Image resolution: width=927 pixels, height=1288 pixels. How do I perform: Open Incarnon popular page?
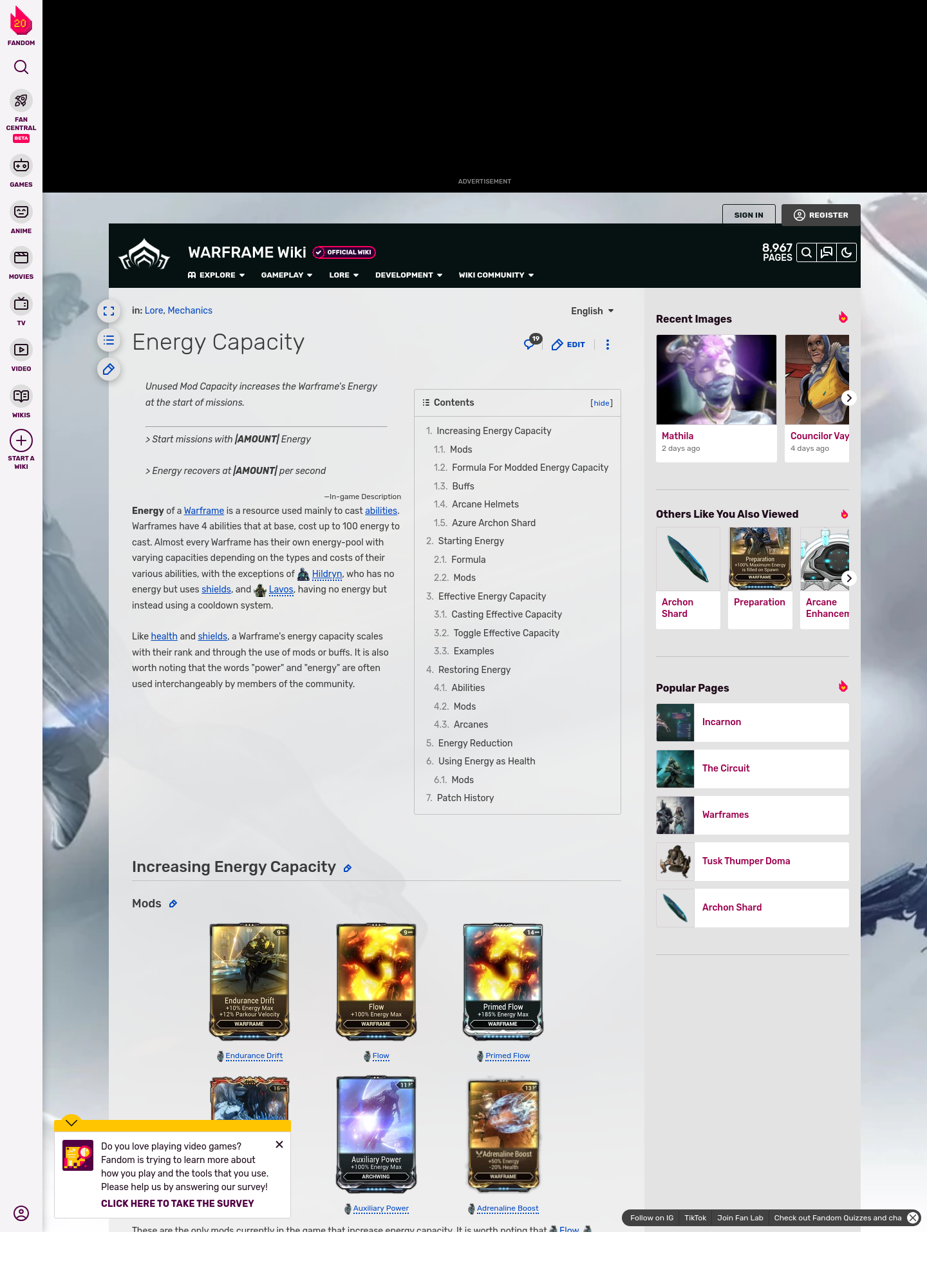pyautogui.click(x=753, y=723)
